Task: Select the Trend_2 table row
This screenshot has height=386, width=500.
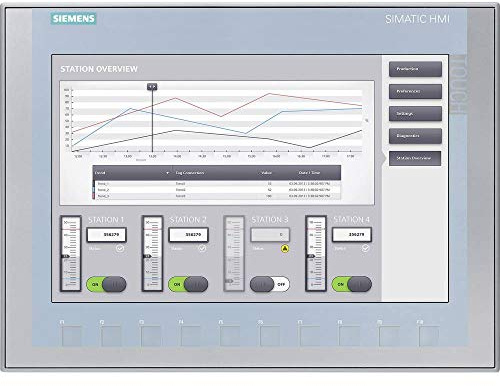Action: (217, 190)
